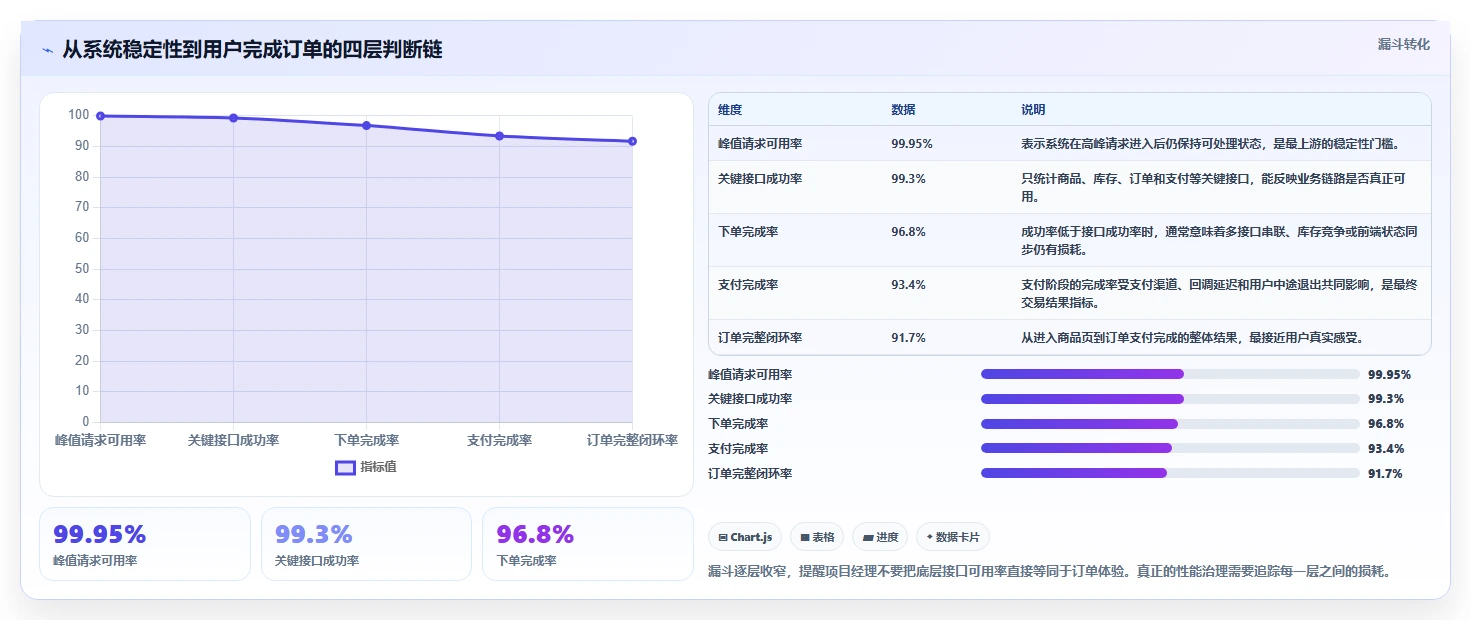
Task: Click the 维度 table column header
Action: pos(730,110)
